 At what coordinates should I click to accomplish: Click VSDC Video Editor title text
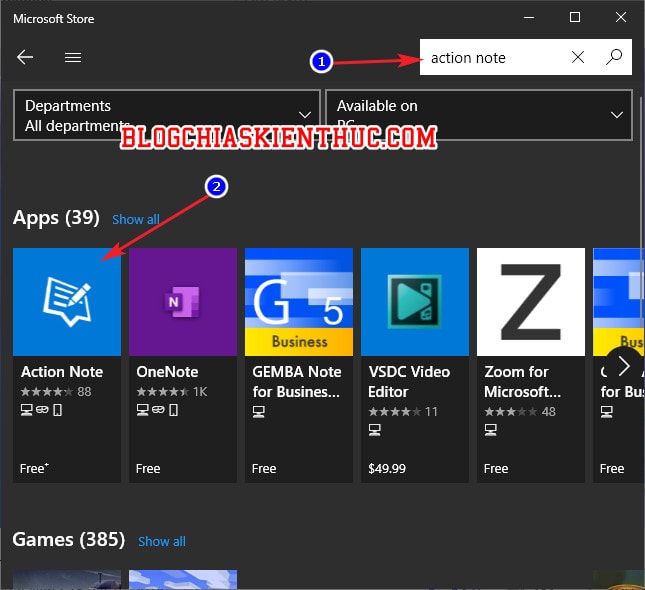pos(409,382)
